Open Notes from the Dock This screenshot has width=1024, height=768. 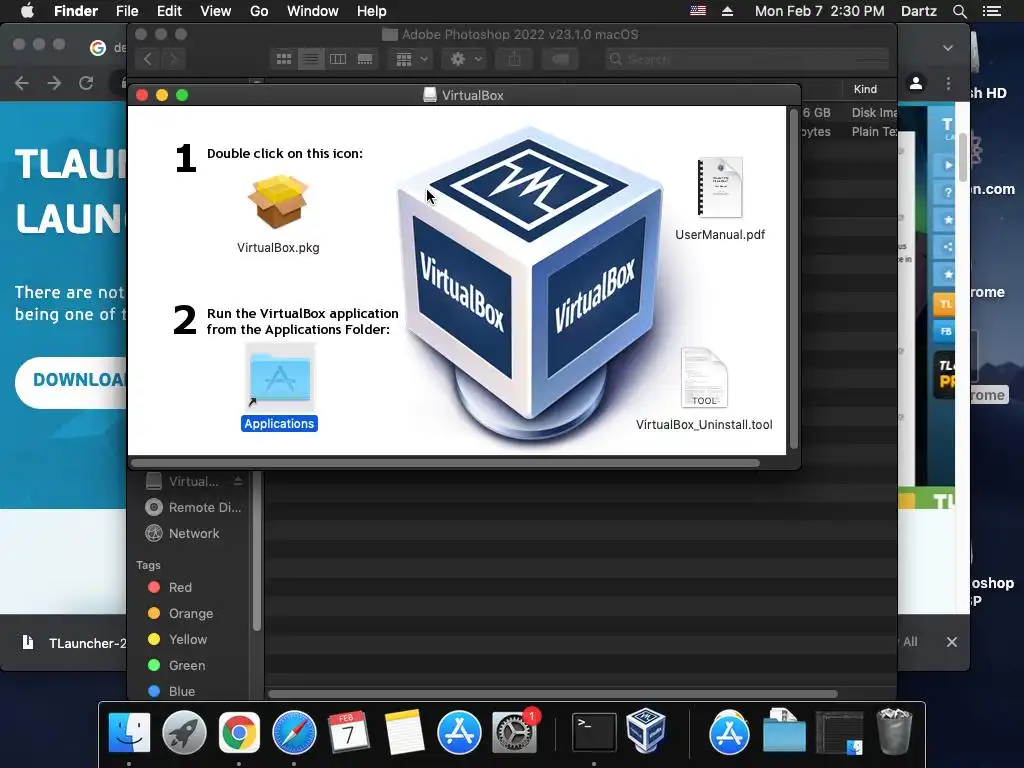pyautogui.click(x=404, y=732)
